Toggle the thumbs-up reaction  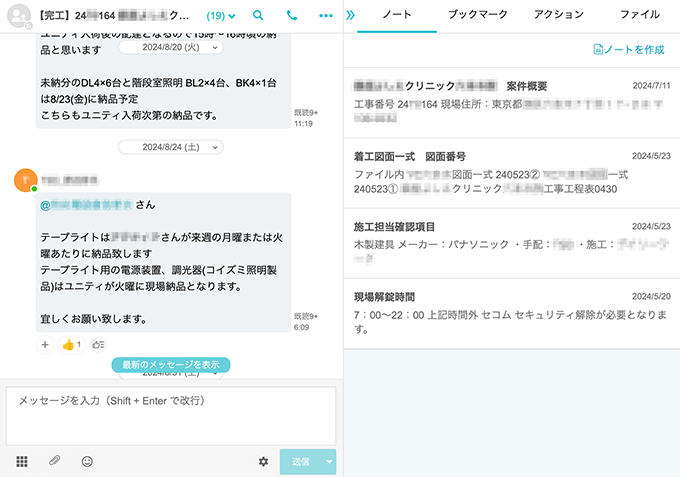72,345
